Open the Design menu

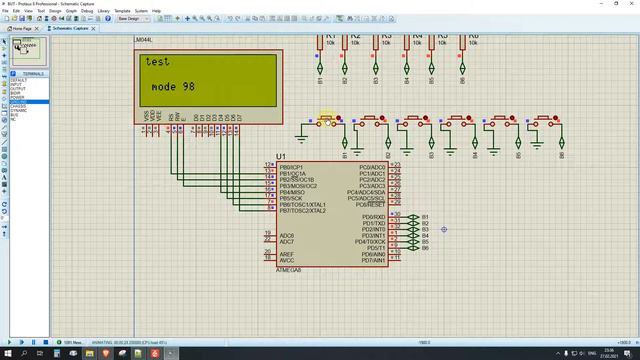coord(55,11)
